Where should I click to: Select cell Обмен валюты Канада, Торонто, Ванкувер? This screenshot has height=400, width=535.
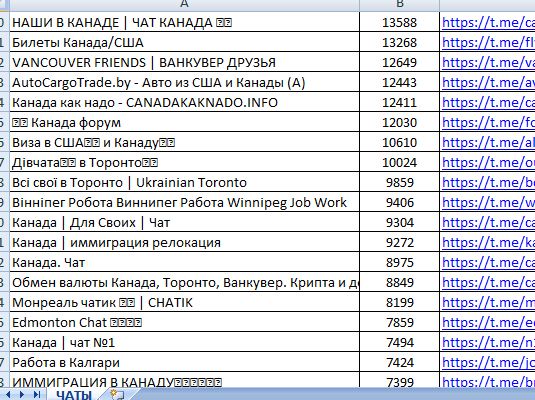tap(185, 282)
